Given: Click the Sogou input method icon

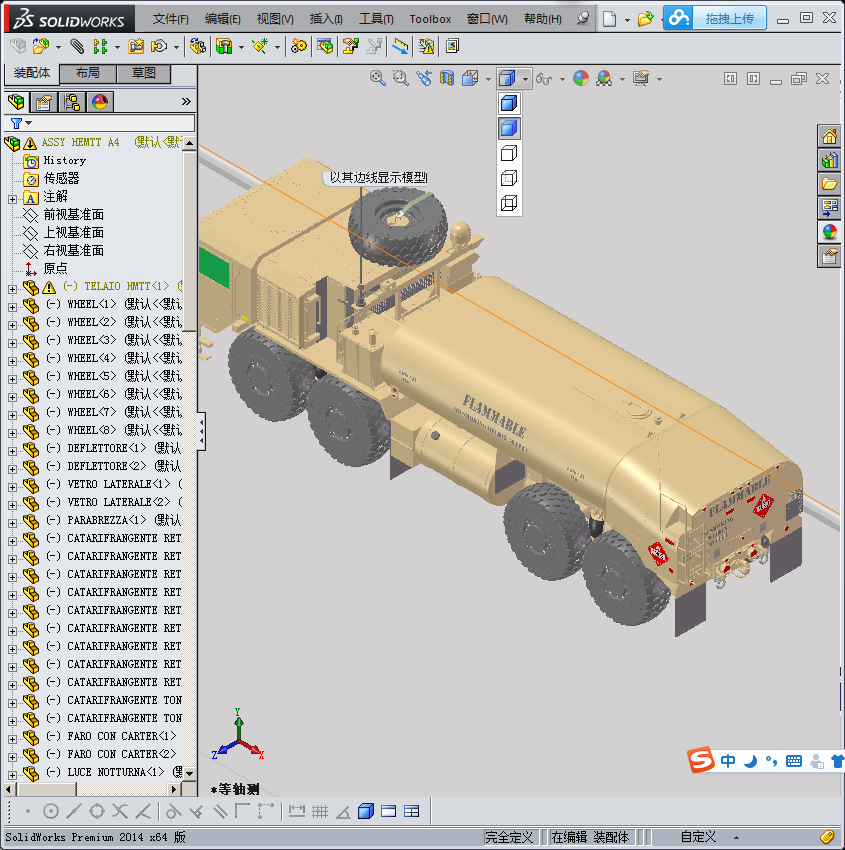Looking at the screenshot, I should tap(702, 761).
